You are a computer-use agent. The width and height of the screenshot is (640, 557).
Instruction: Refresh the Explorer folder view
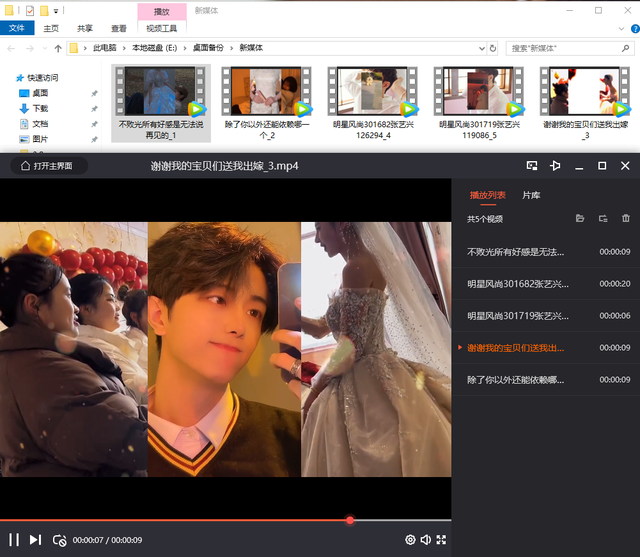[x=493, y=49]
